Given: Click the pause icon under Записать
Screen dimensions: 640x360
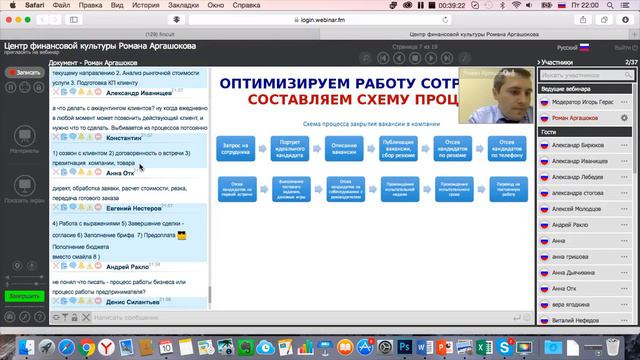Looking at the screenshot, I should [11, 87].
